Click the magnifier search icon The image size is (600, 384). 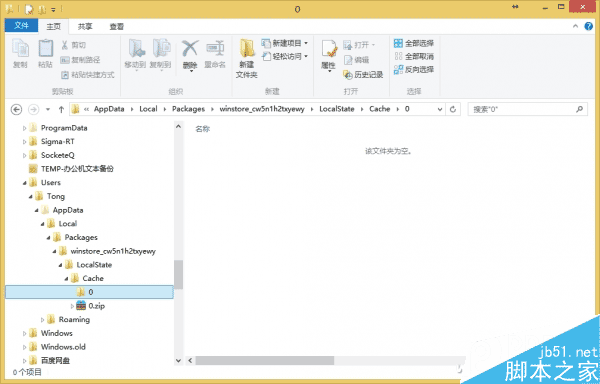tap(580, 109)
